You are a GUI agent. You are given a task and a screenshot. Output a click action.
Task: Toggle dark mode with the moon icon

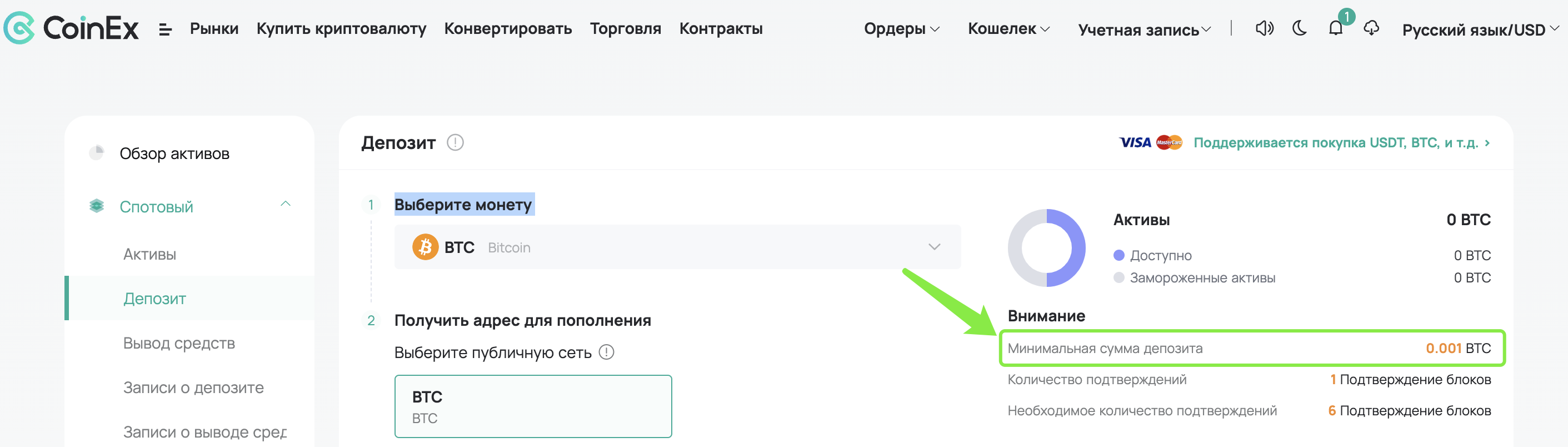coord(1299,28)
